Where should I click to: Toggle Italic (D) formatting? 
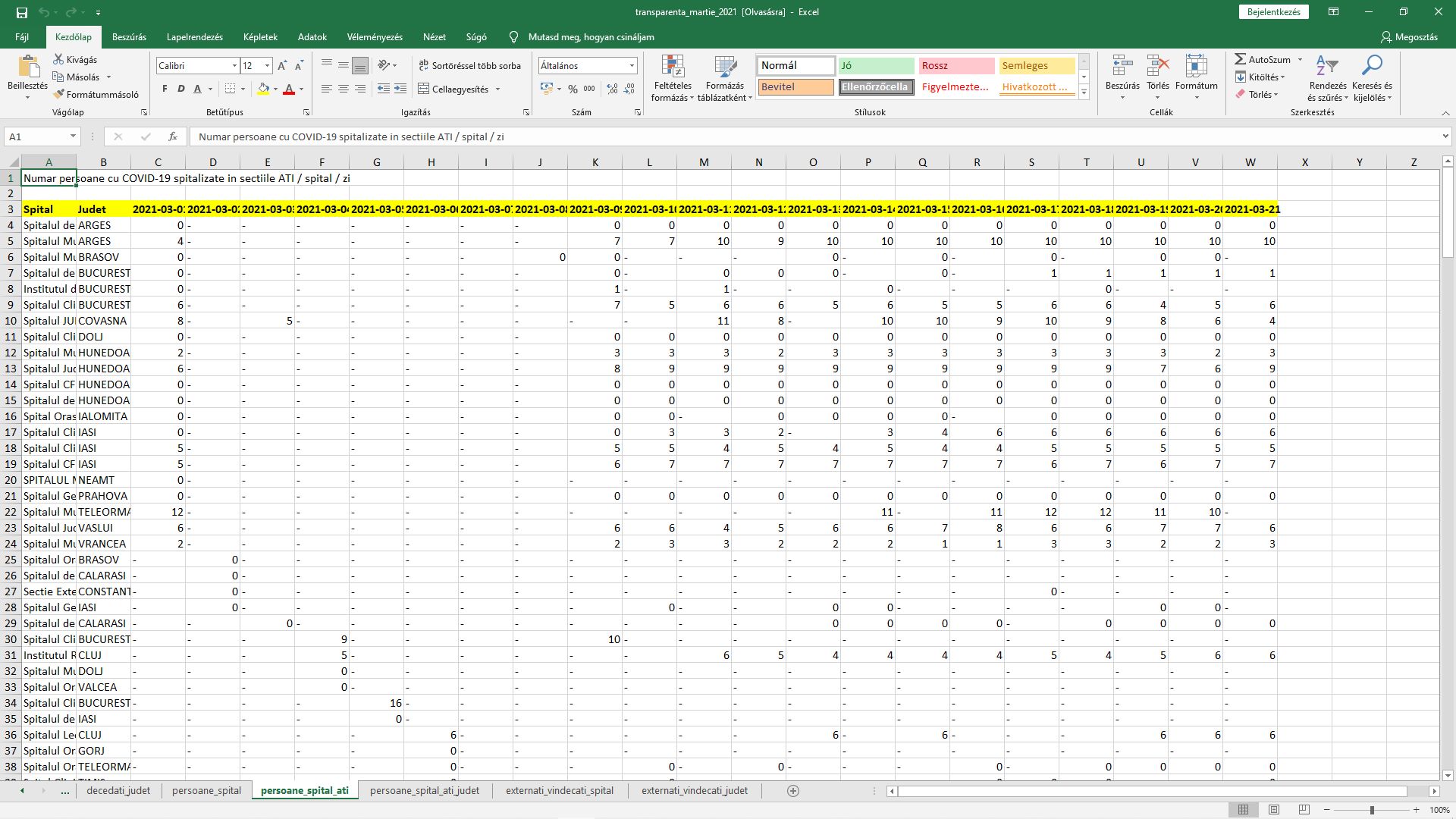coord(181,89)
